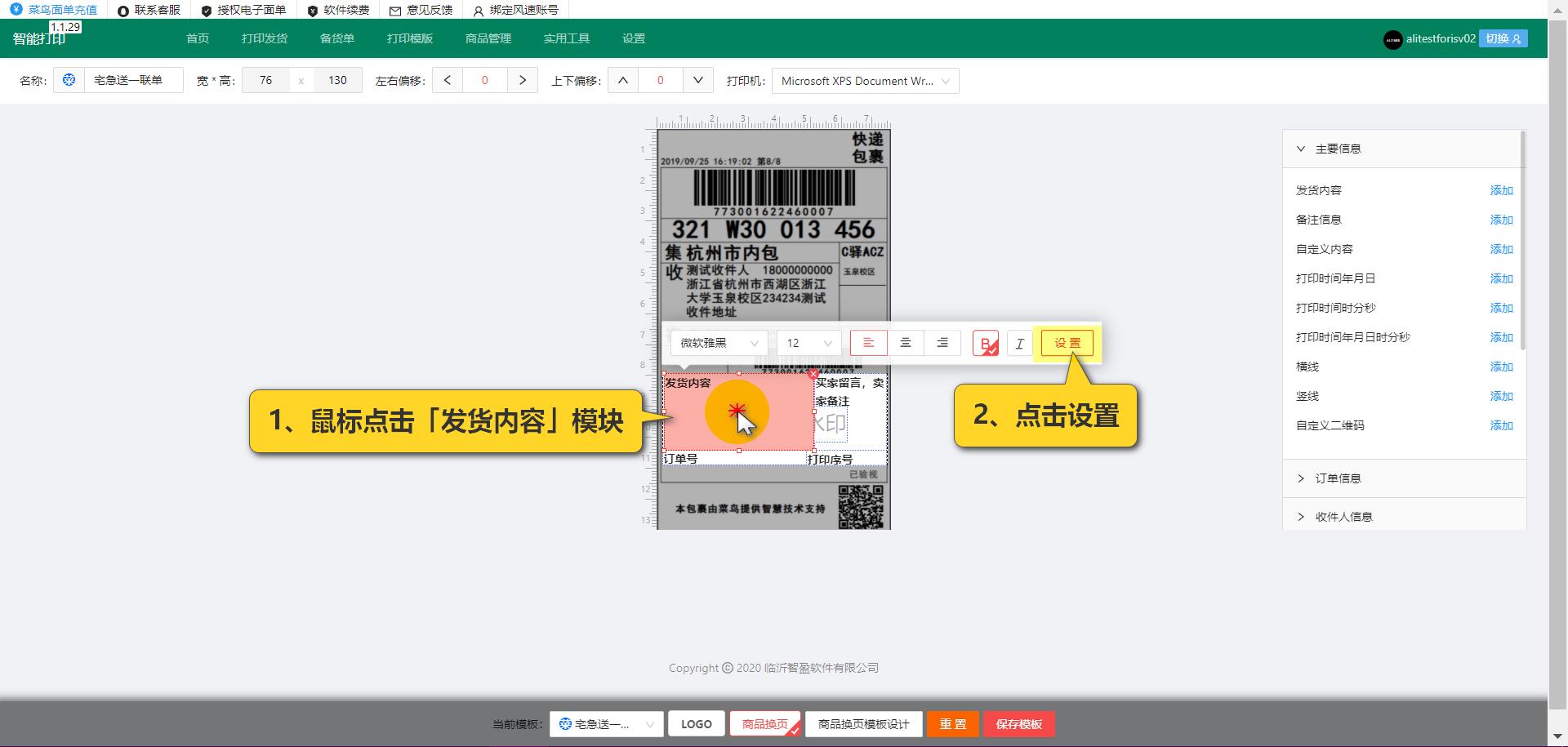This screenshot has width=1568, height=747.
Task: Click the right align text icon
Action: (942, 343)
